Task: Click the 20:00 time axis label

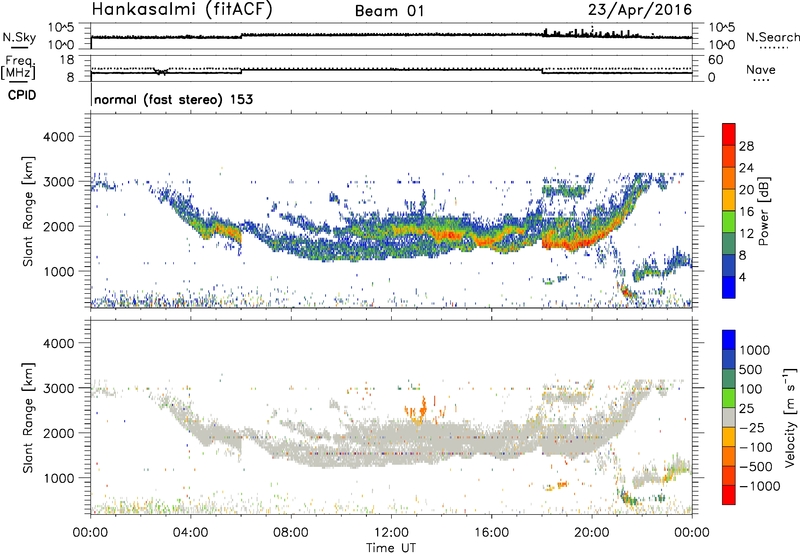Action: 592,533
